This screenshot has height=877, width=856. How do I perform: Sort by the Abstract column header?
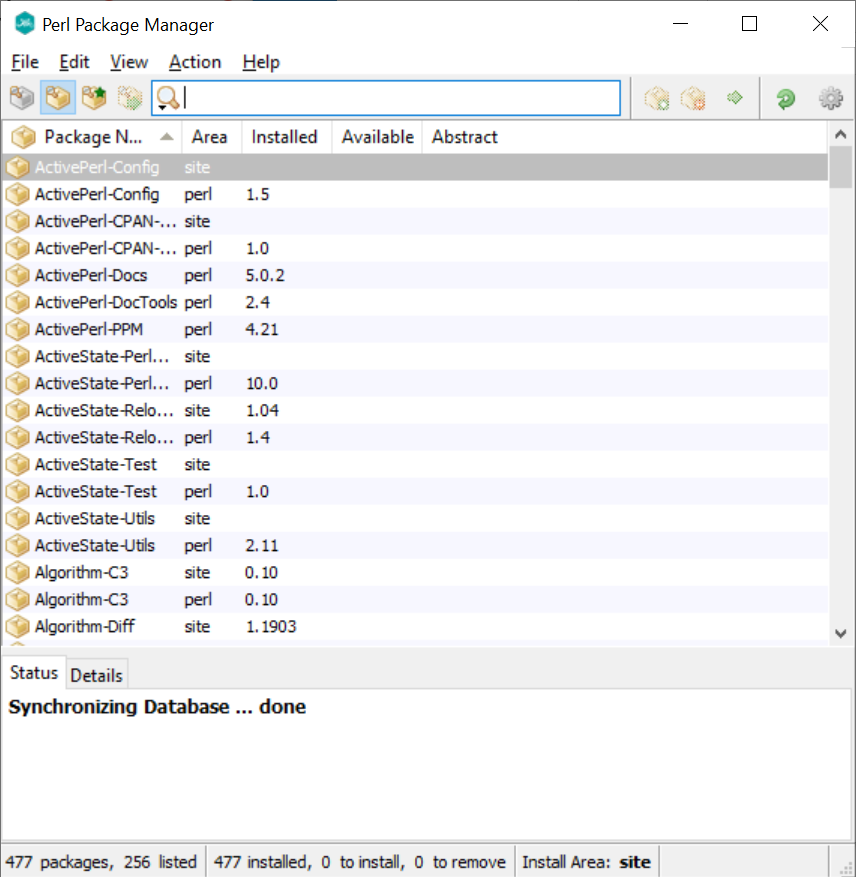point(624,137)
